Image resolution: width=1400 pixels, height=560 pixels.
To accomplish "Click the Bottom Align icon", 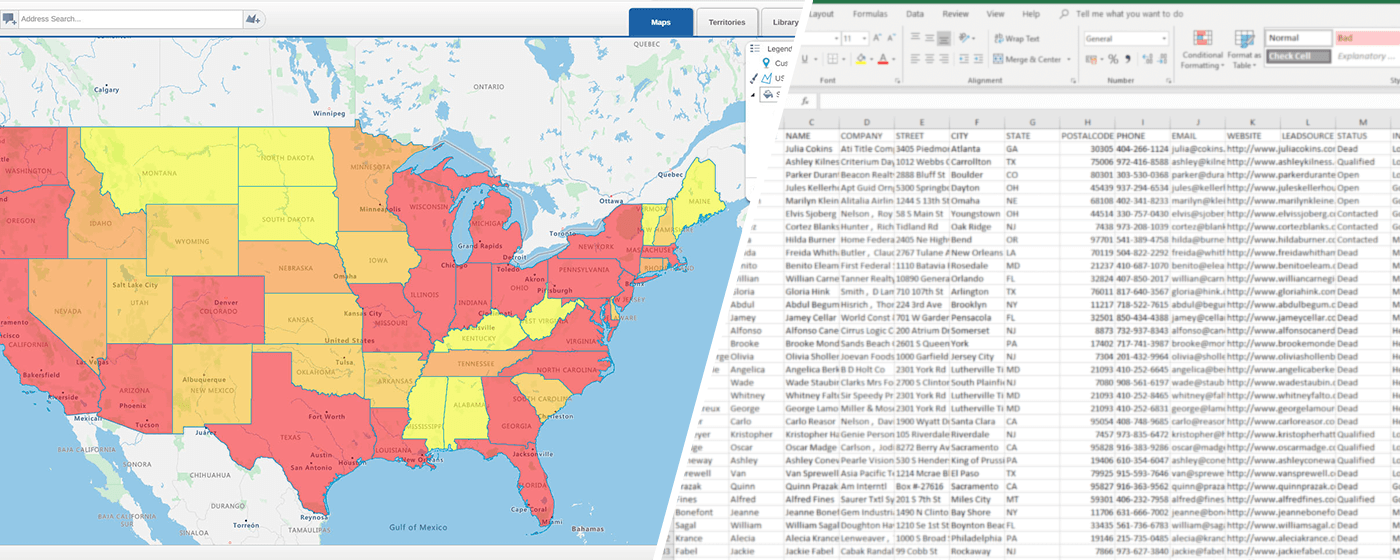I will [x=944, y=38].
